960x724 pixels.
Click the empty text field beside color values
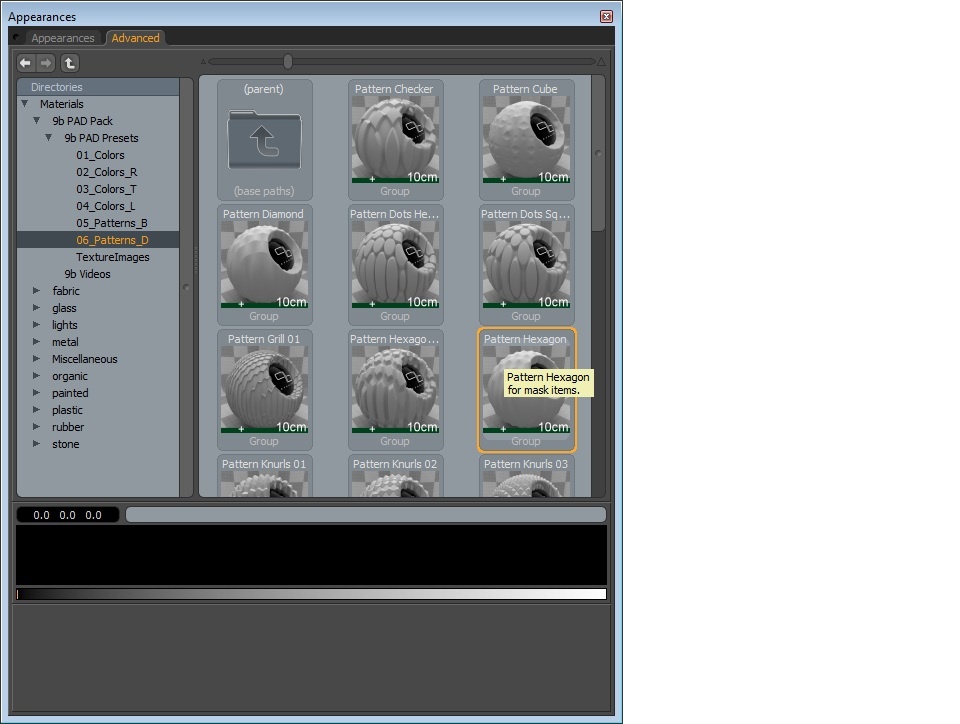(366, 515)
